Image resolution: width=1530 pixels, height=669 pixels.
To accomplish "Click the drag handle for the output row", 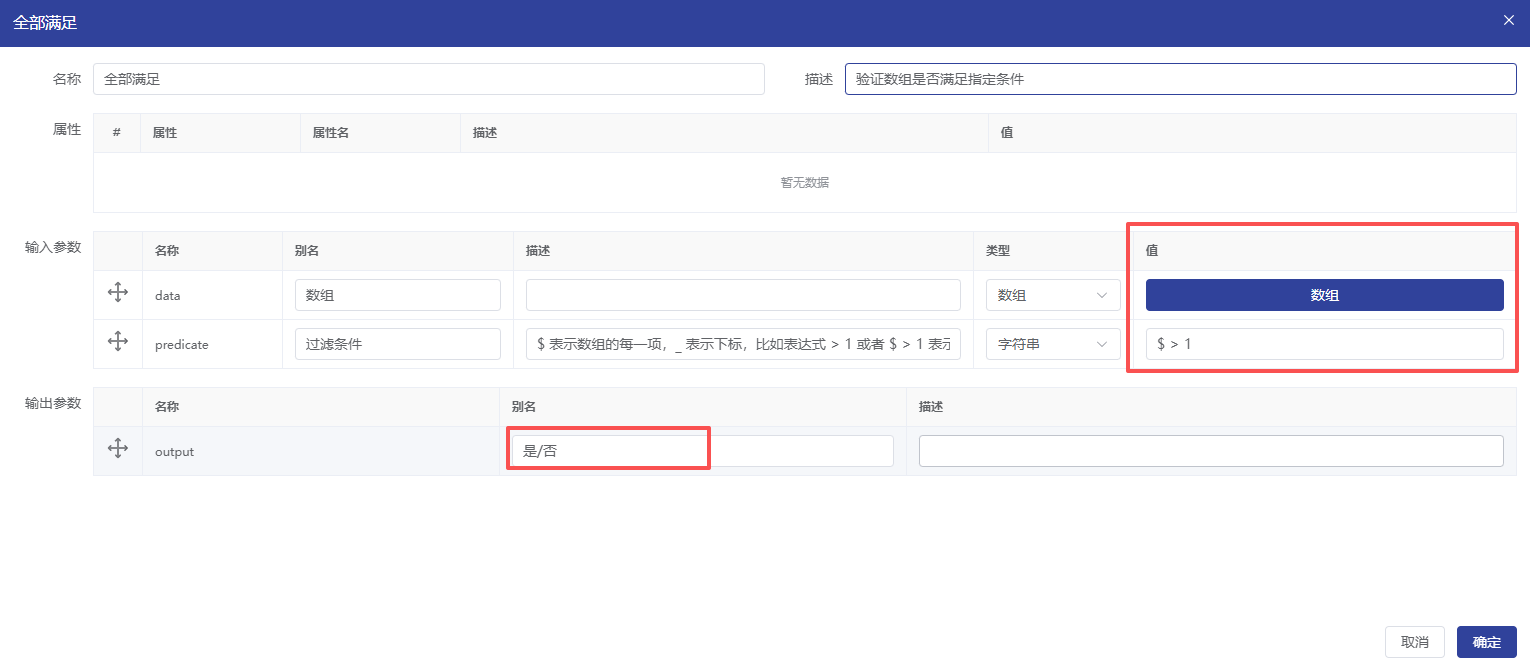I will 117,449.
